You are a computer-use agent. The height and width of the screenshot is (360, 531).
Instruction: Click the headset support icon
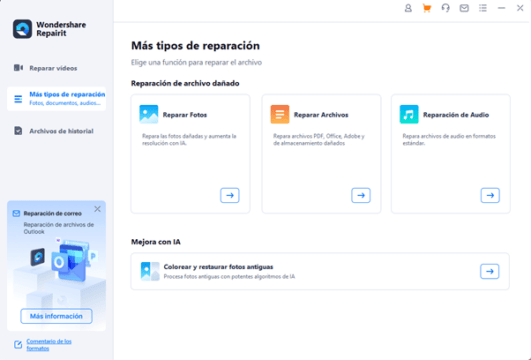[x=445, y=8]
